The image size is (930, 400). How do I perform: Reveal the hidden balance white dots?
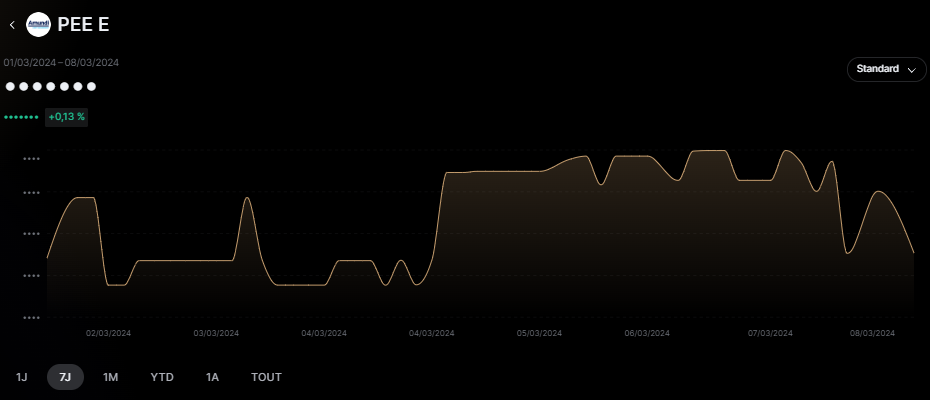click(x=51, y=87)
